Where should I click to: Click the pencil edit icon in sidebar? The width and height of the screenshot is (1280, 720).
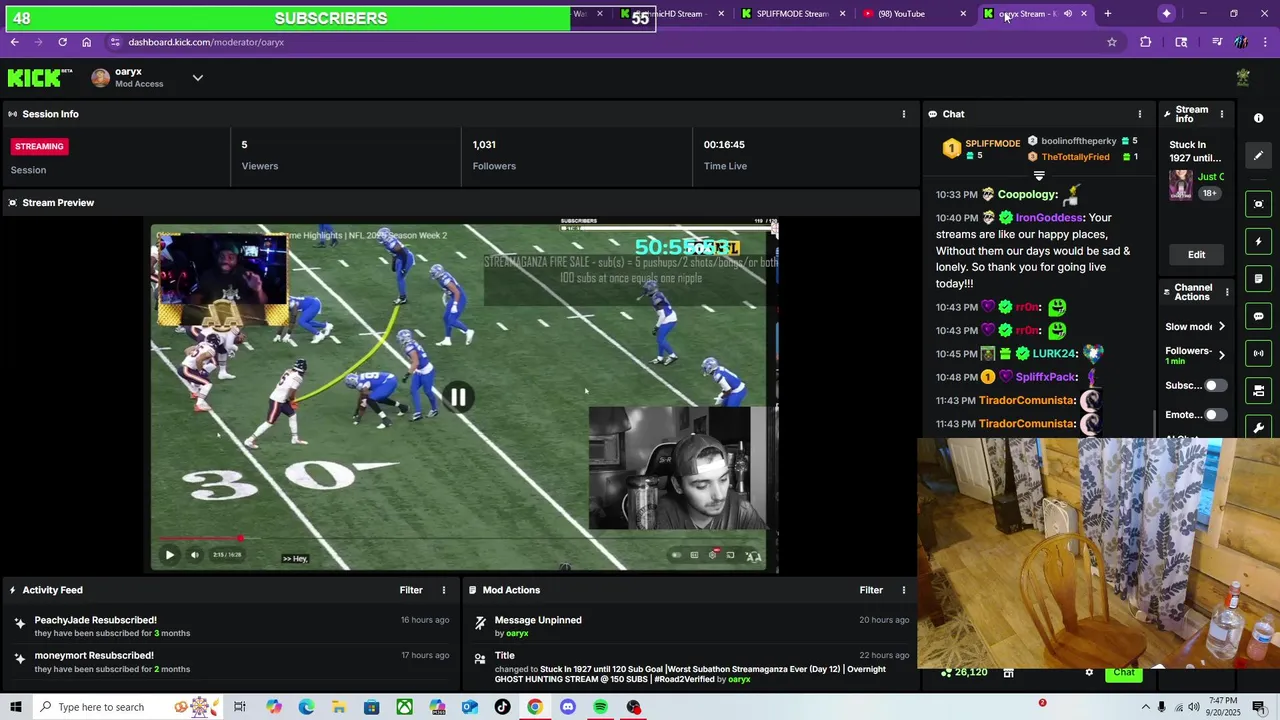click(1258, 155)
